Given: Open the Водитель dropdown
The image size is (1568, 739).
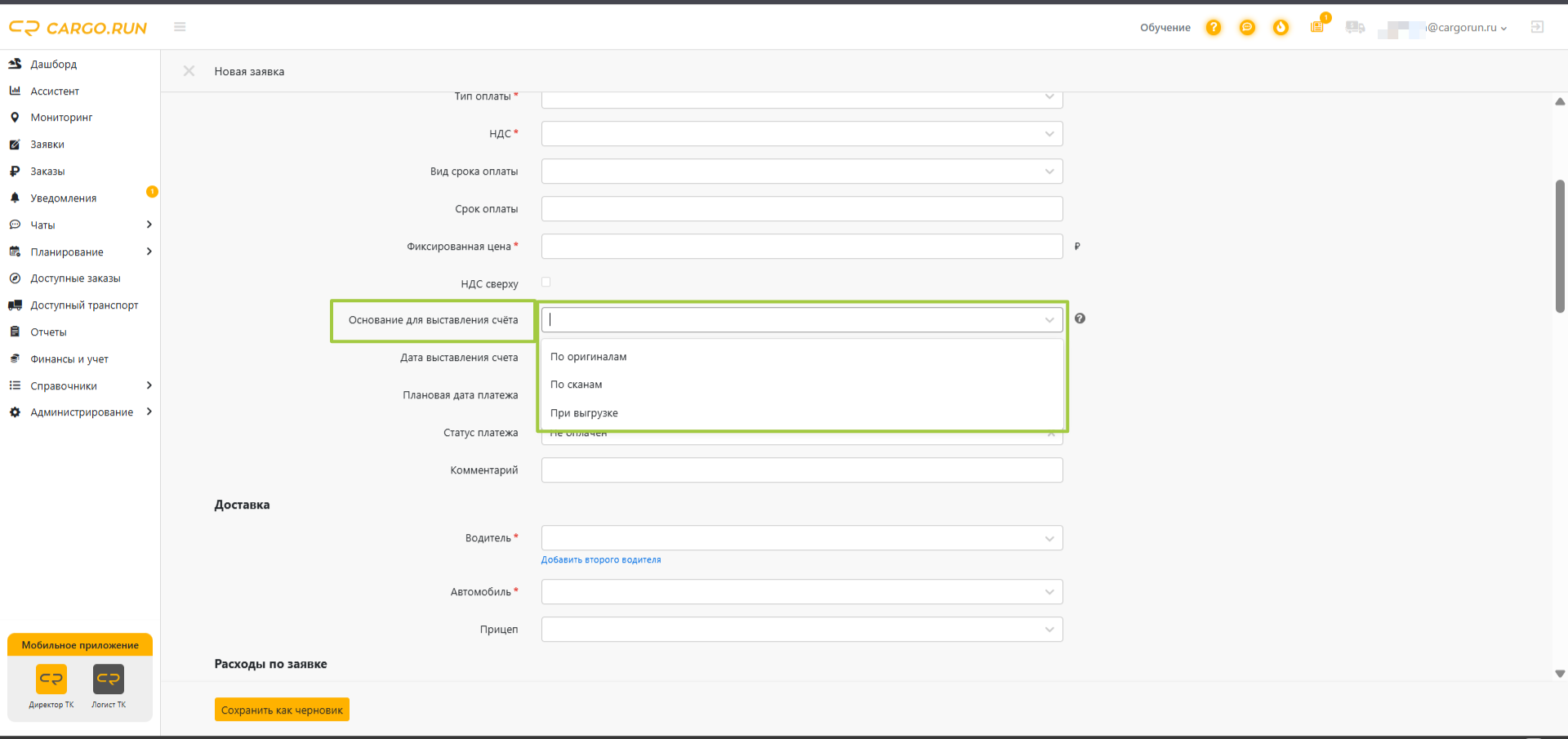Looking at the screenshot, I should (802, 538).
